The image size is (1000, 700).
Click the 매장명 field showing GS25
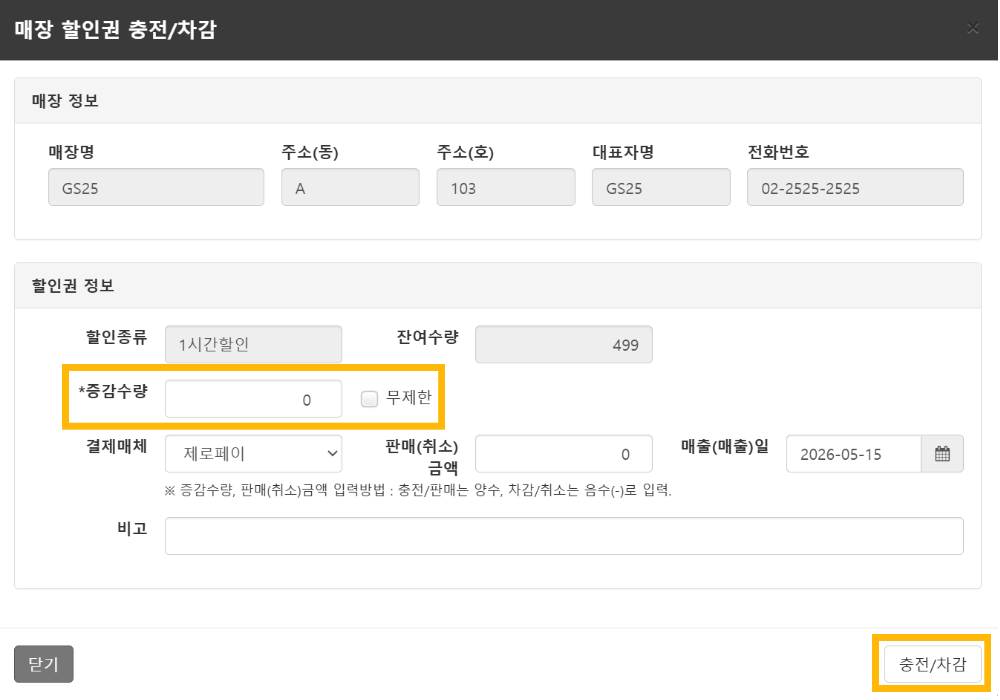(156, 187)
